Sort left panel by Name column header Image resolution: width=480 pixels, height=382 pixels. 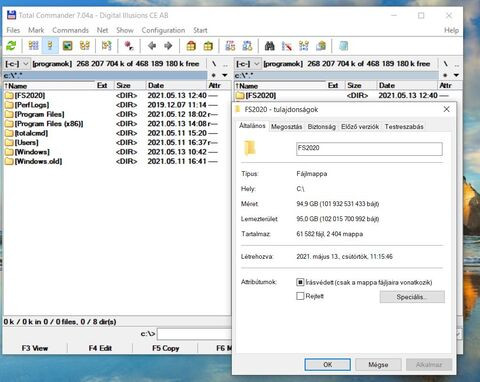point(49,86)
